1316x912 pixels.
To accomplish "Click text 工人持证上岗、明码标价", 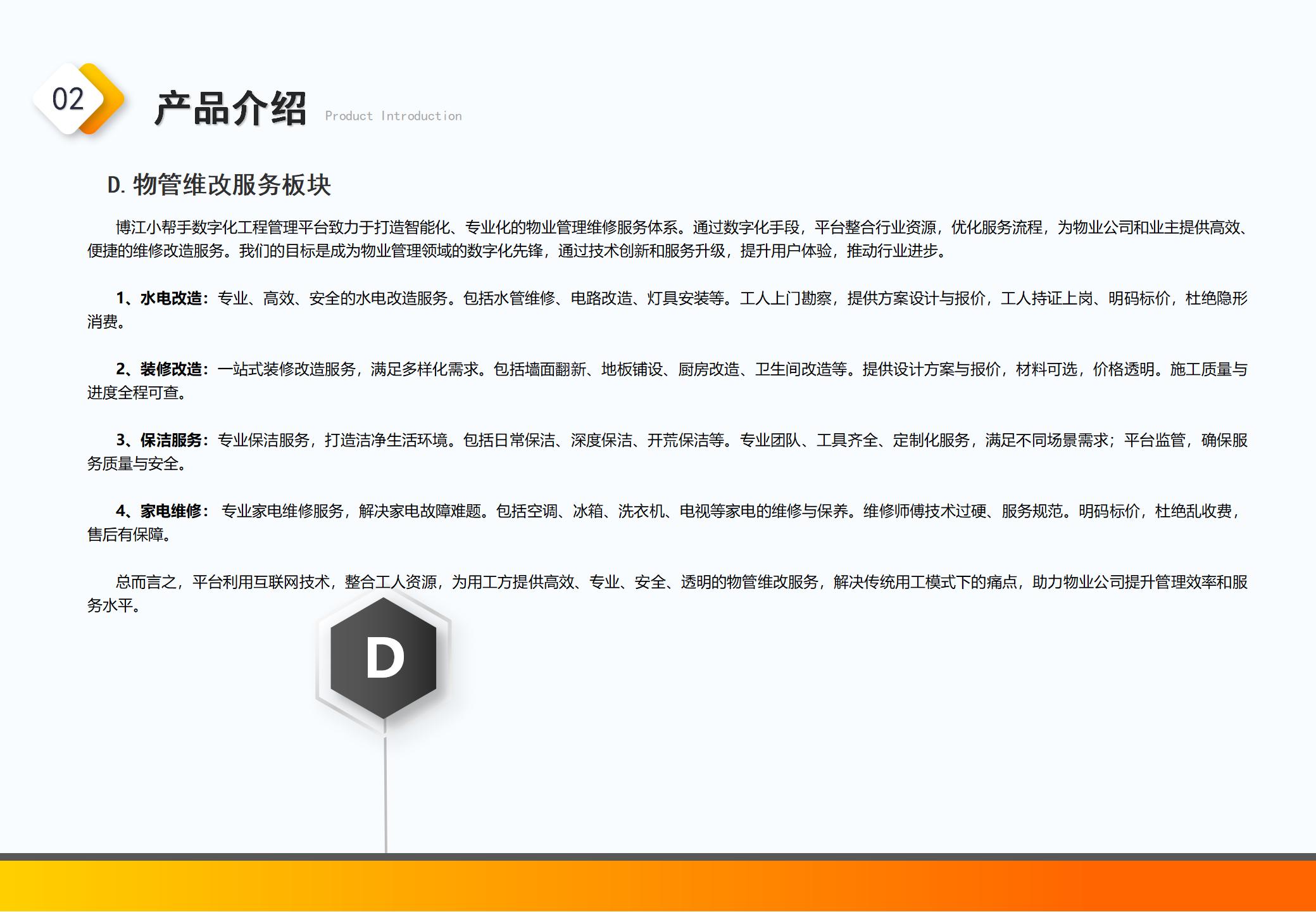I will click(1086, 298).
